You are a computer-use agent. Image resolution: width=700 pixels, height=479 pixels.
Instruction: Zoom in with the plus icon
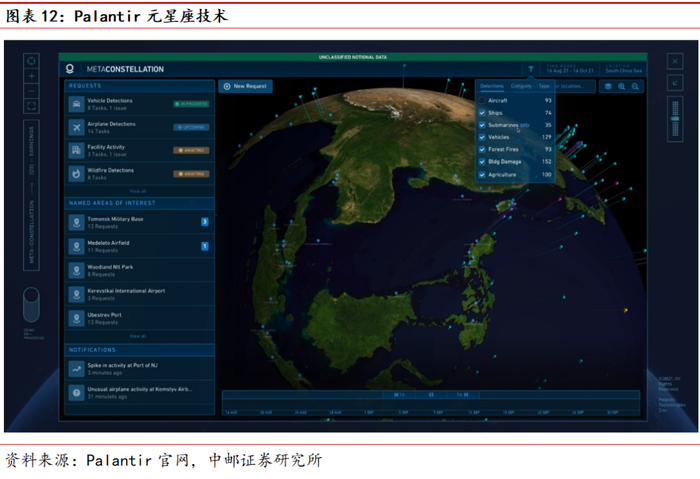31,76
